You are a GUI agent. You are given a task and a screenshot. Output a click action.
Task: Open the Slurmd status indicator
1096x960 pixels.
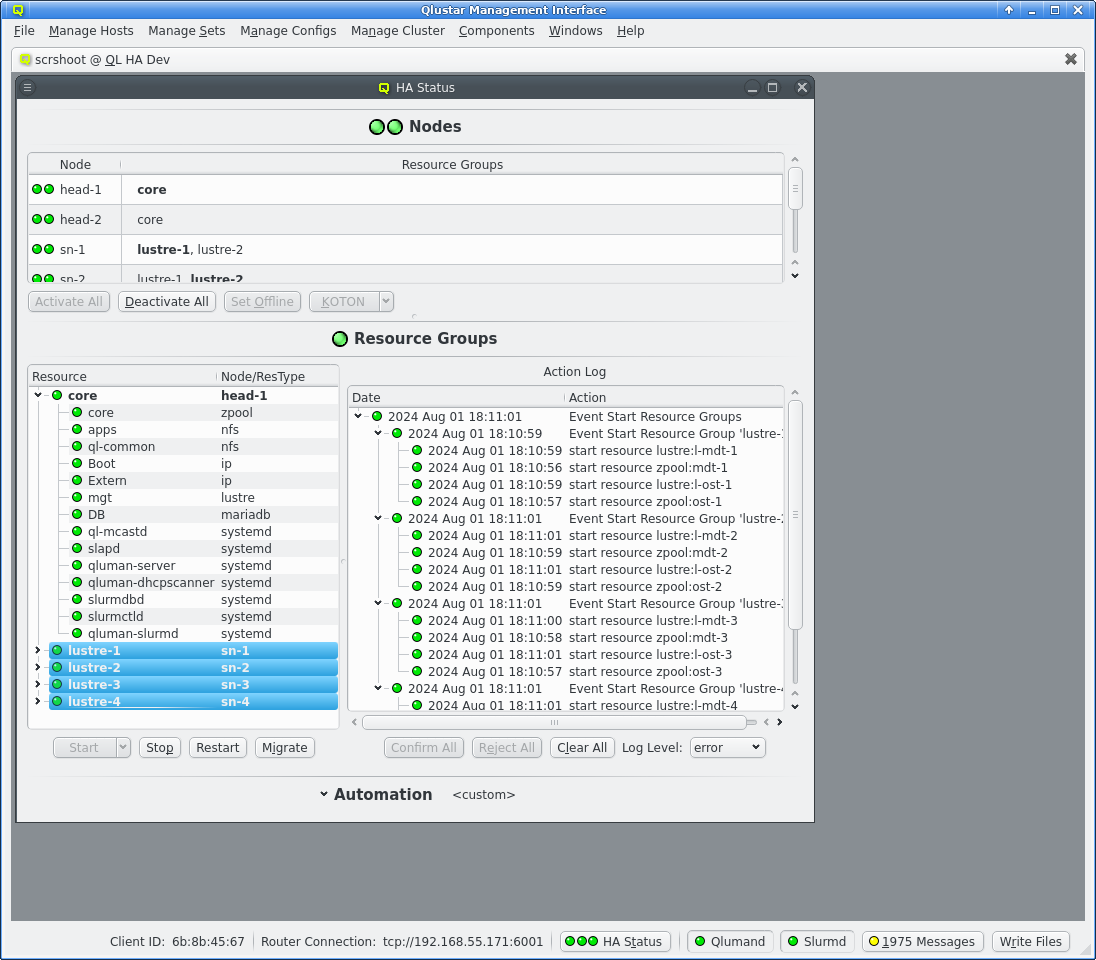click(x=817, y=941)
